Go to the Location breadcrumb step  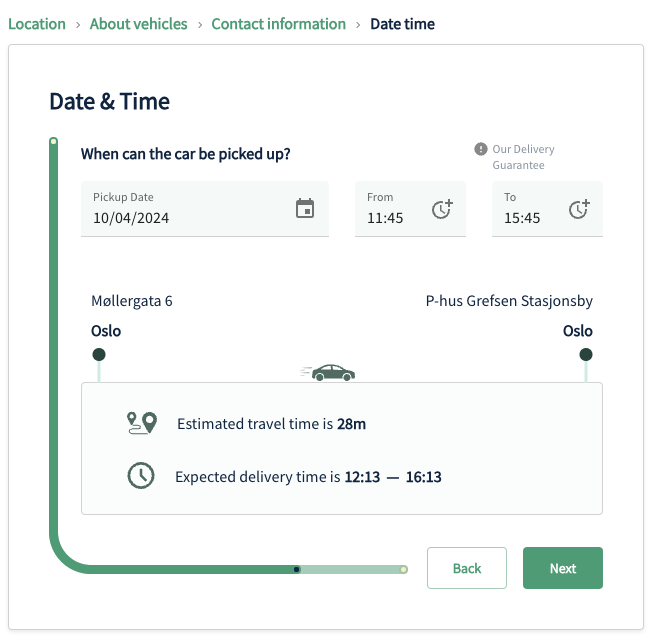(x=37, y=24)
